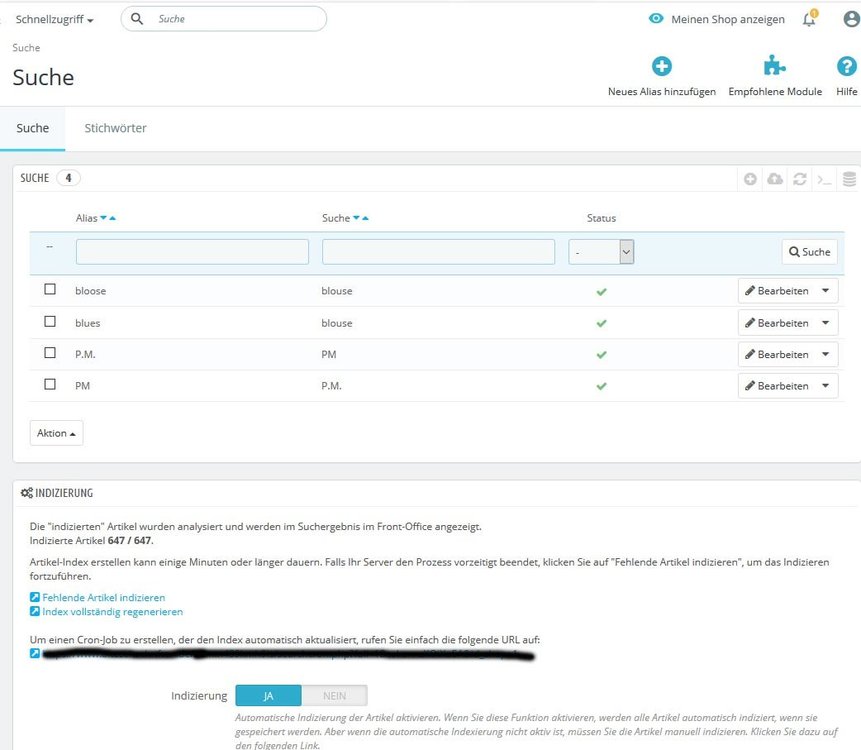Click Bearbeiten for bloose alias

776,290
